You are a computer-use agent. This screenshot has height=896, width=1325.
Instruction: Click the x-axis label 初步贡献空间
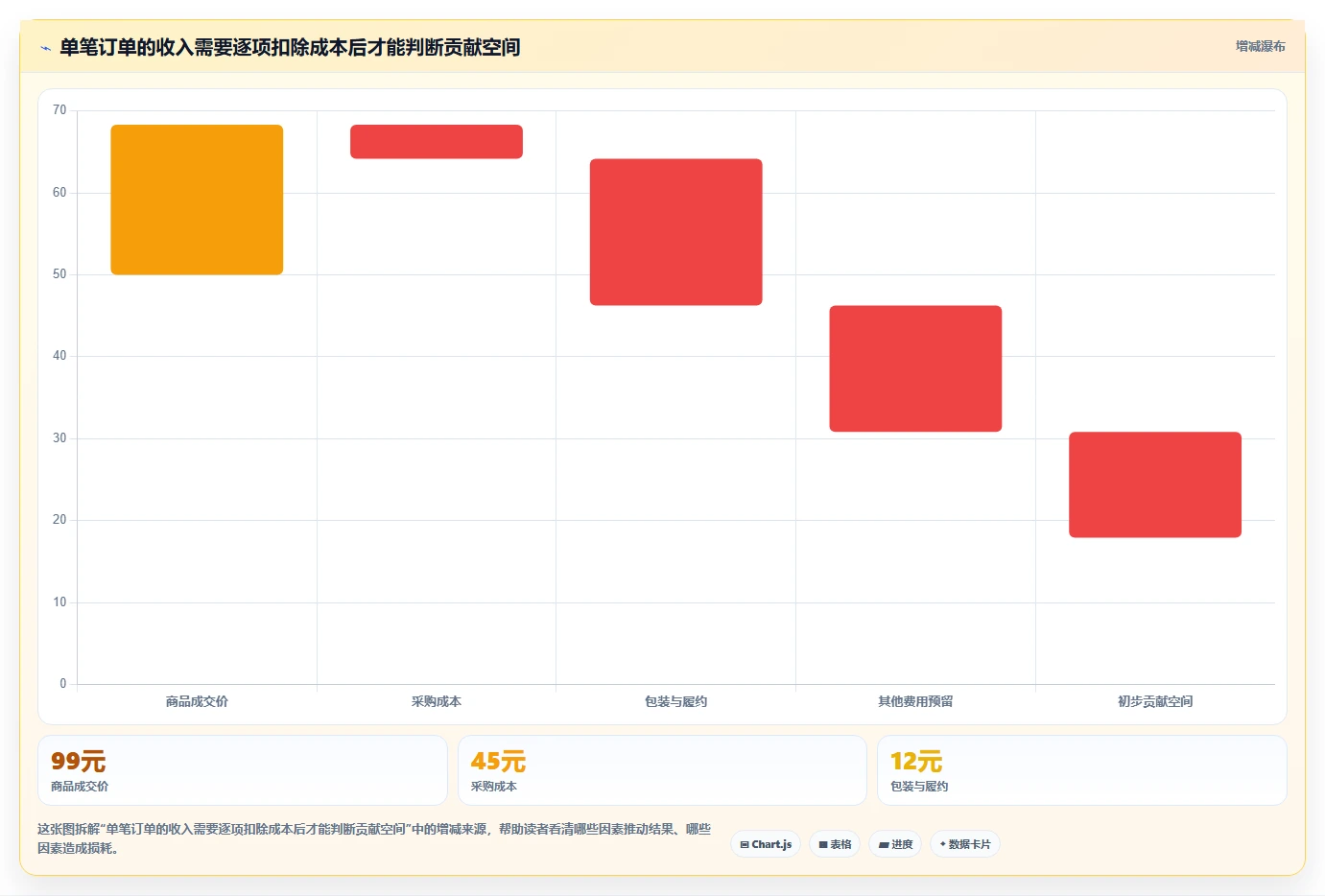coord(1155,701)
